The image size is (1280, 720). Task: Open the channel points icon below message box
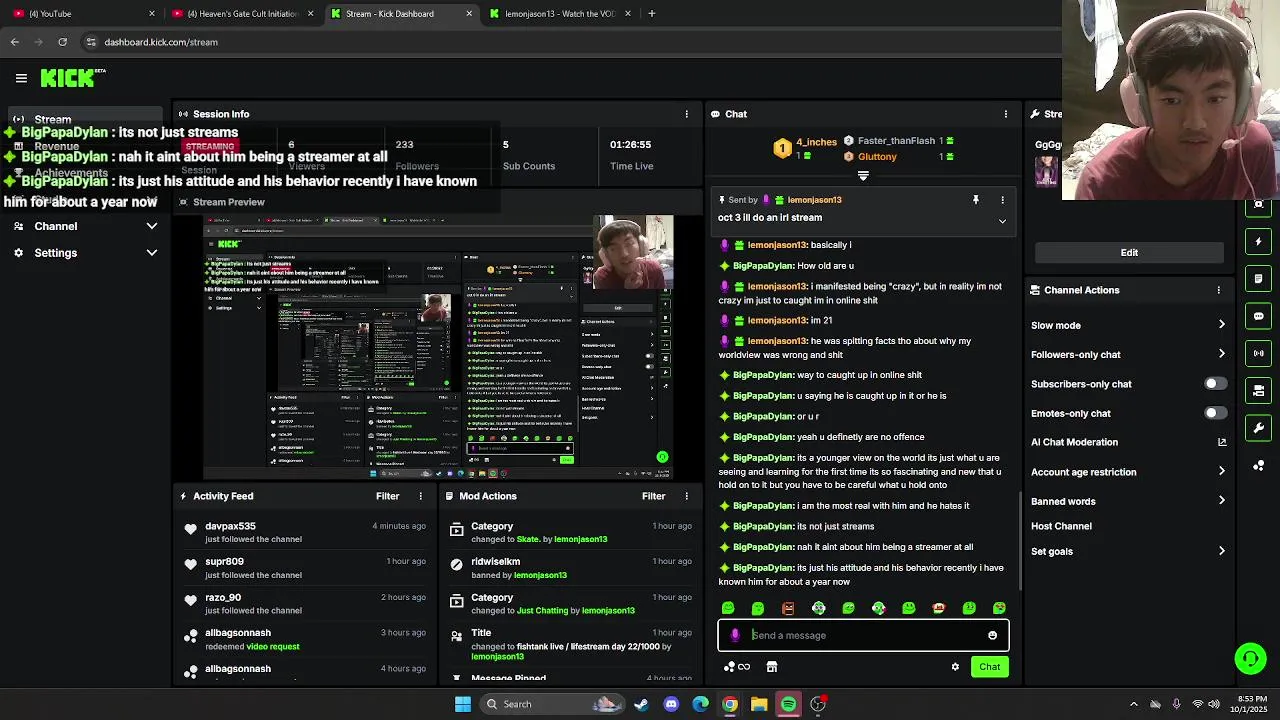tap(737, 667)
